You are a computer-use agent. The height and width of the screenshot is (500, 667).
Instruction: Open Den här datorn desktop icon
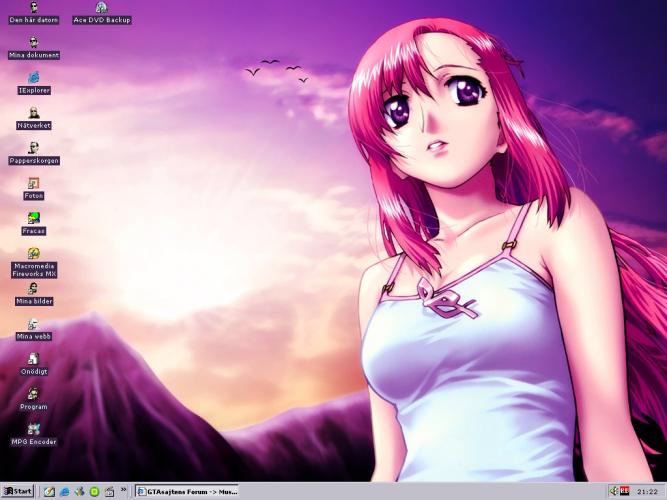(33, 9)
